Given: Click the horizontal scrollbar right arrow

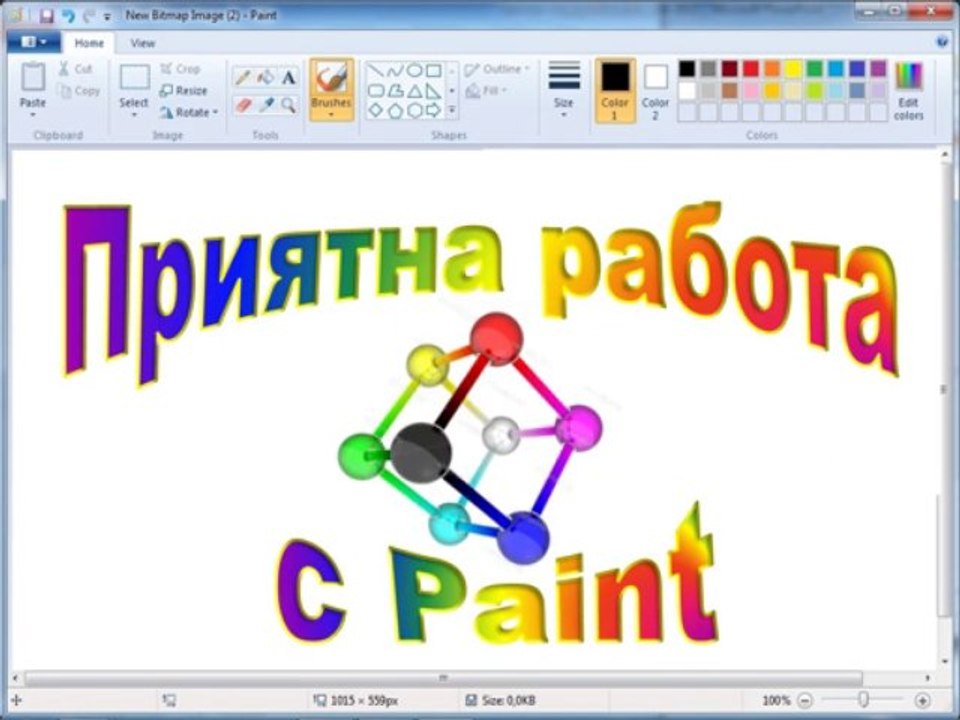Looking at the screenshot, I should (x=928, y=678).
